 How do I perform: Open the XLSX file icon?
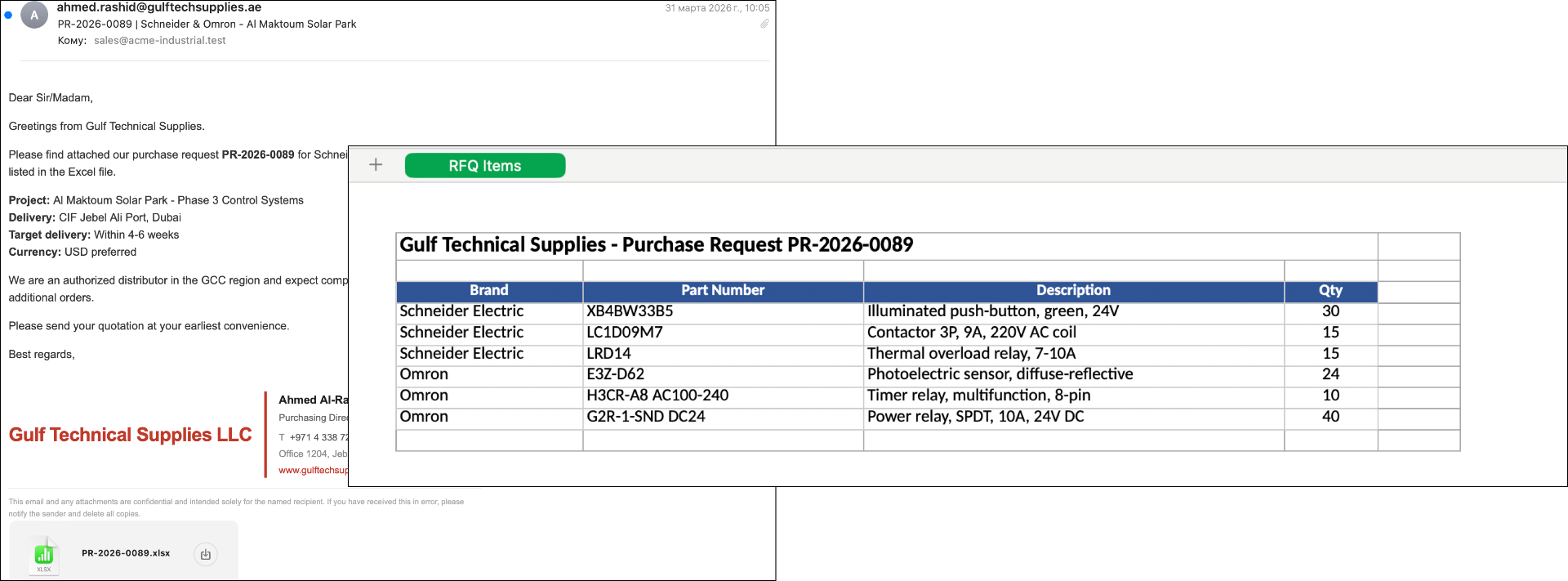pyautogui.click(x=44, y=555)
